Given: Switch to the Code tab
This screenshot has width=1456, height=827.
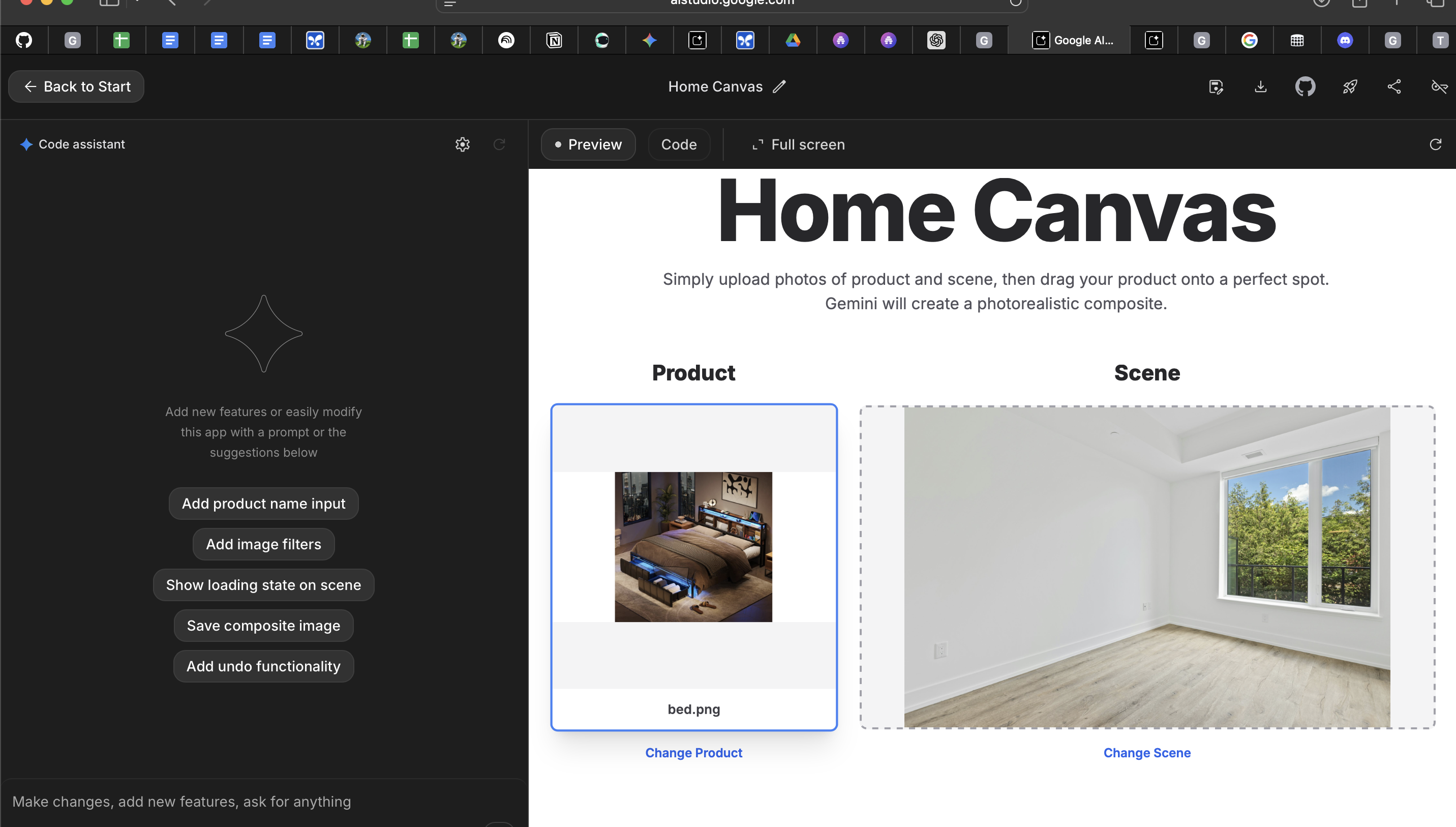Looking at the screenshot, I should coord(679,144).
